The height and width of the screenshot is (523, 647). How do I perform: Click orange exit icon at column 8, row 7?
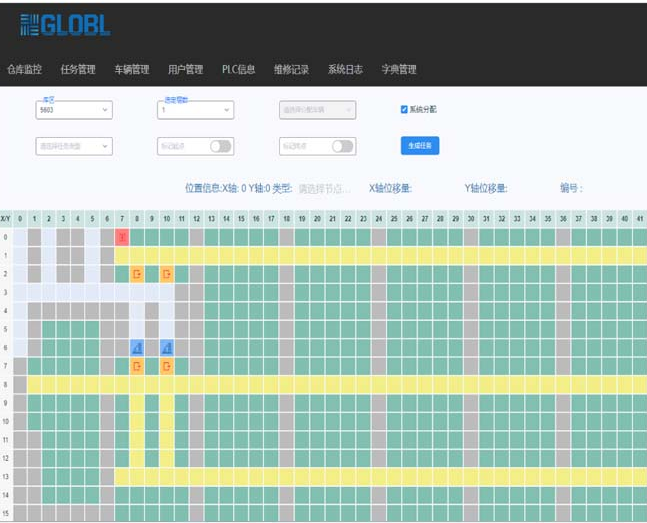pos(137,366)
